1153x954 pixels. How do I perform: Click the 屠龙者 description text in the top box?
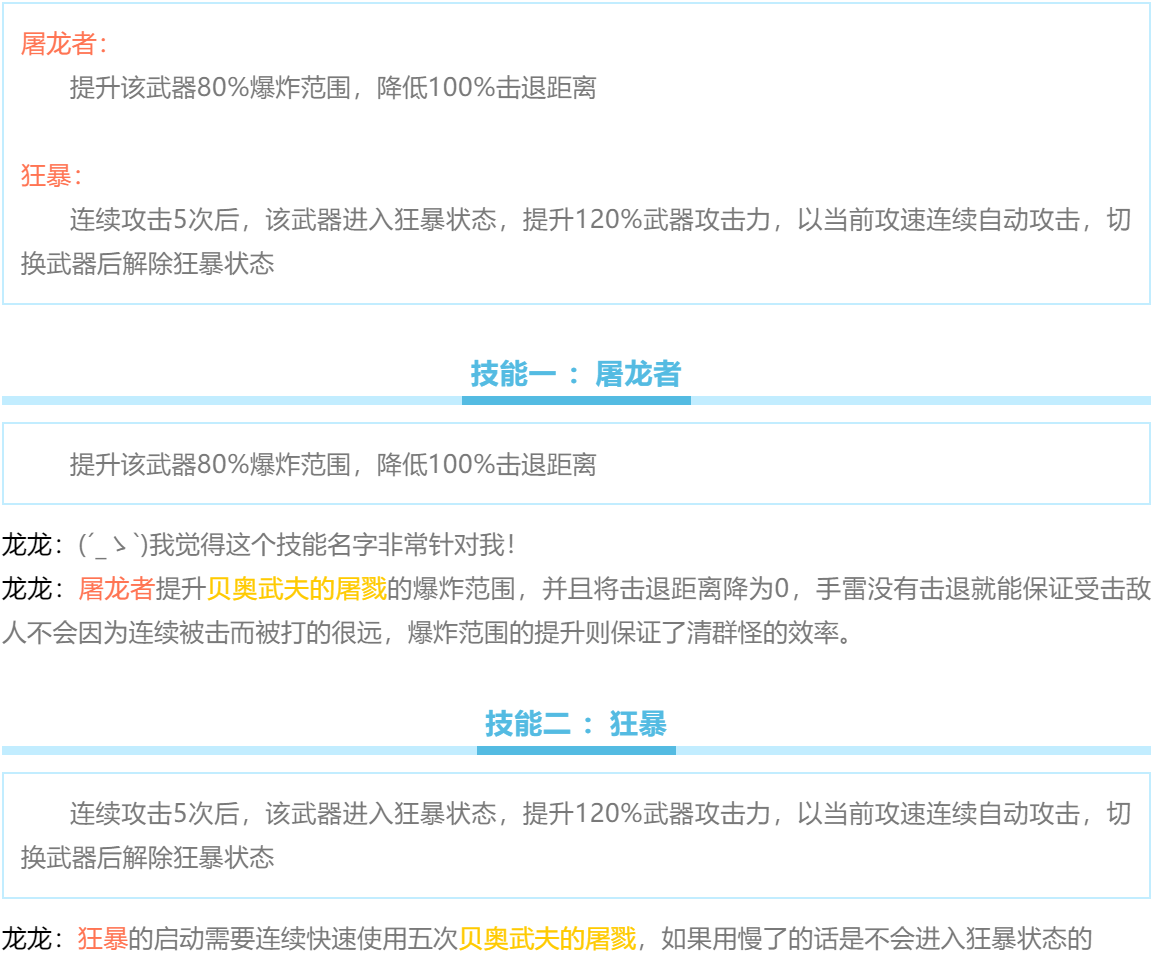[332, 88]
